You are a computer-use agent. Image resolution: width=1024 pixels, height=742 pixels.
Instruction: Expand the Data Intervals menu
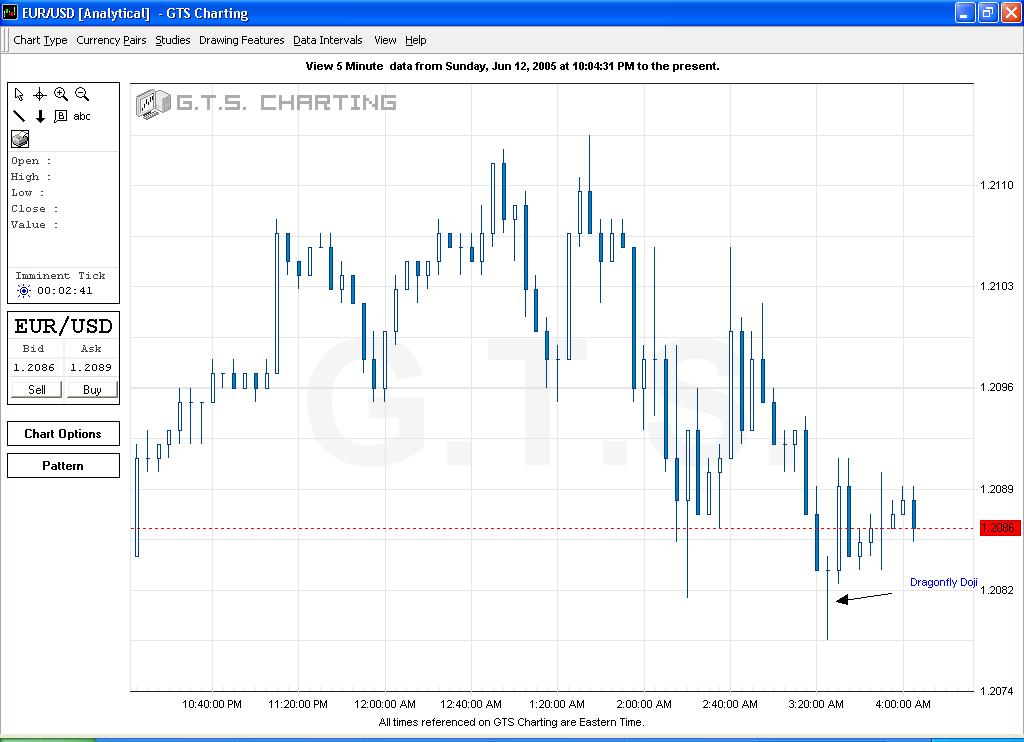(327, 40)
